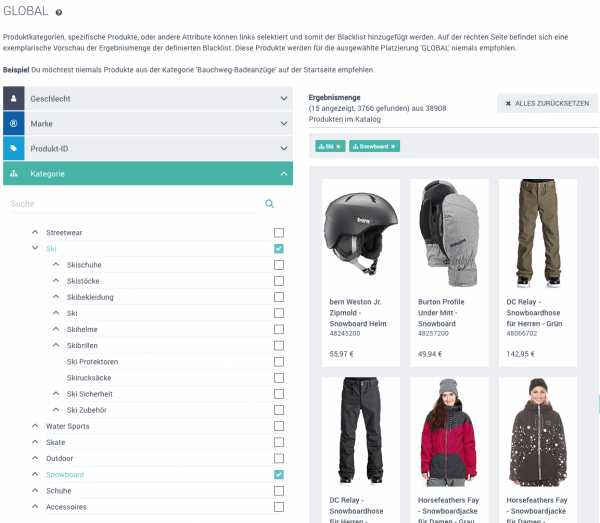Screen dimensions: 600x523
Task: Click the Geschlecht section title
Action: (51, 99)
